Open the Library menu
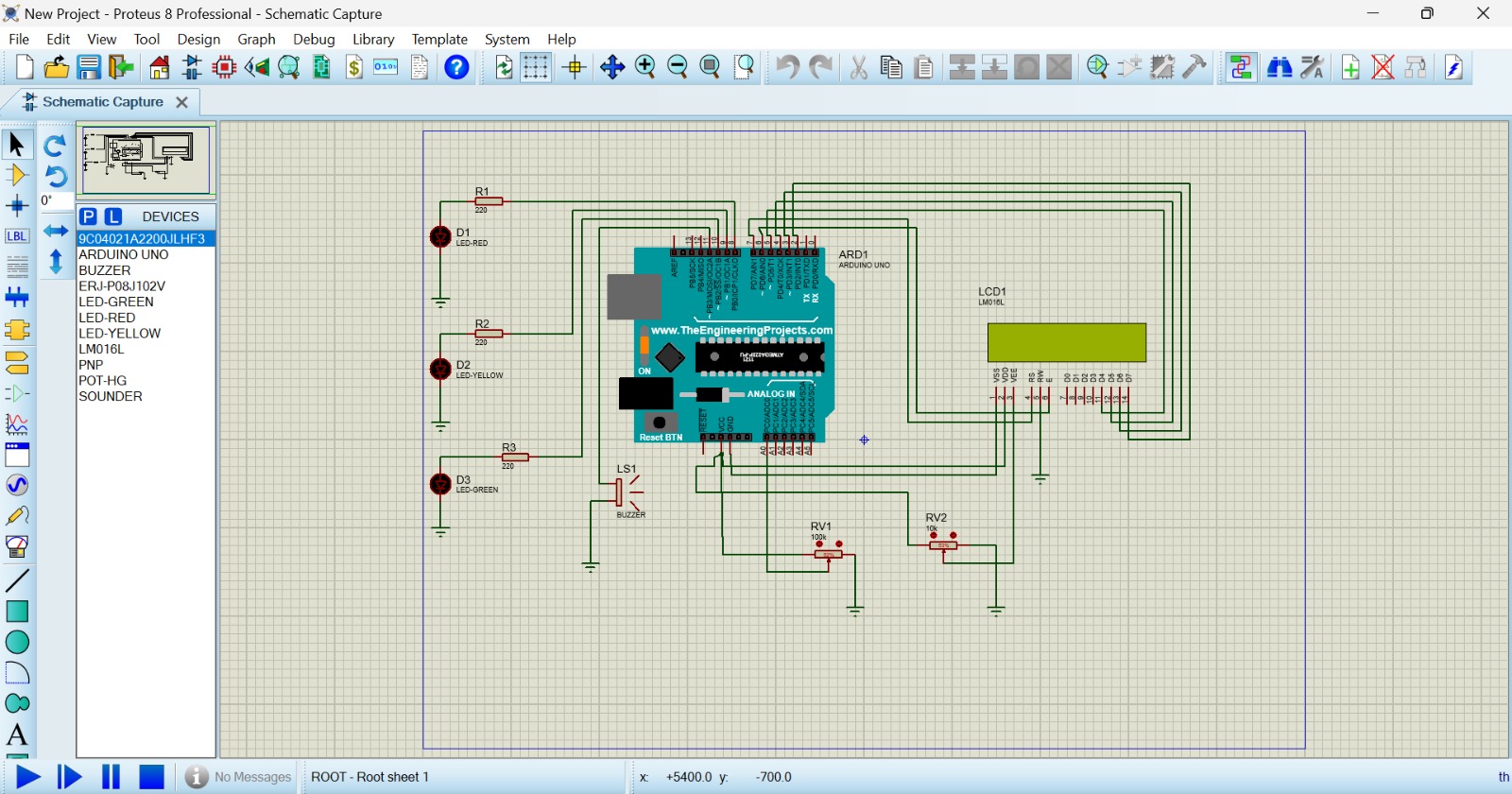The image size is (1512, 794). click(x=372, y=39)
